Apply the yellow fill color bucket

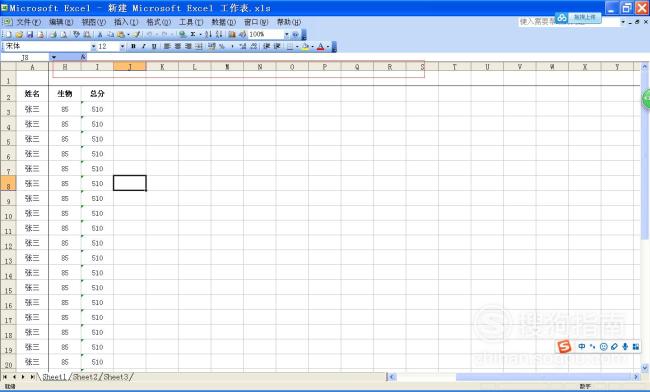(306, 46)
